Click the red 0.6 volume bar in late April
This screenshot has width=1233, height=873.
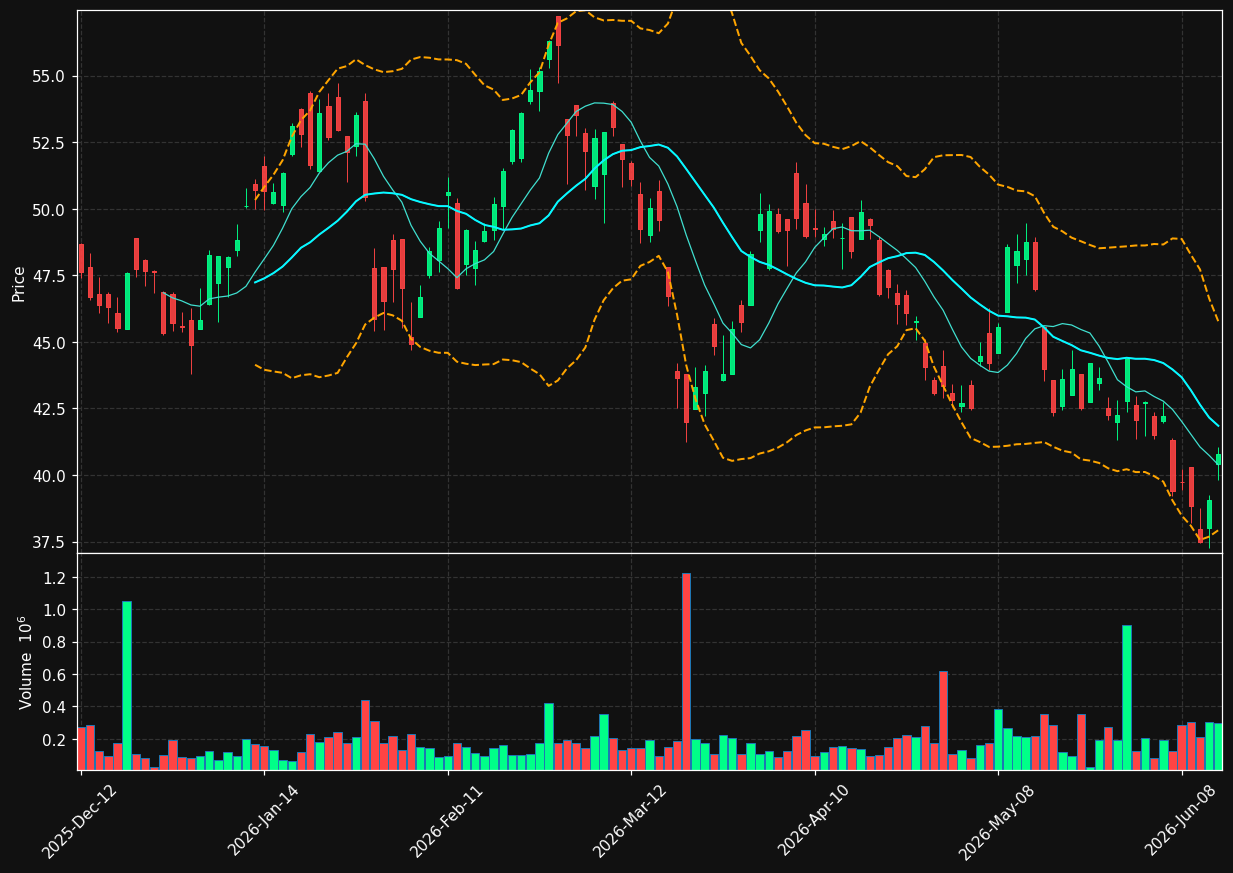[943, 721]
